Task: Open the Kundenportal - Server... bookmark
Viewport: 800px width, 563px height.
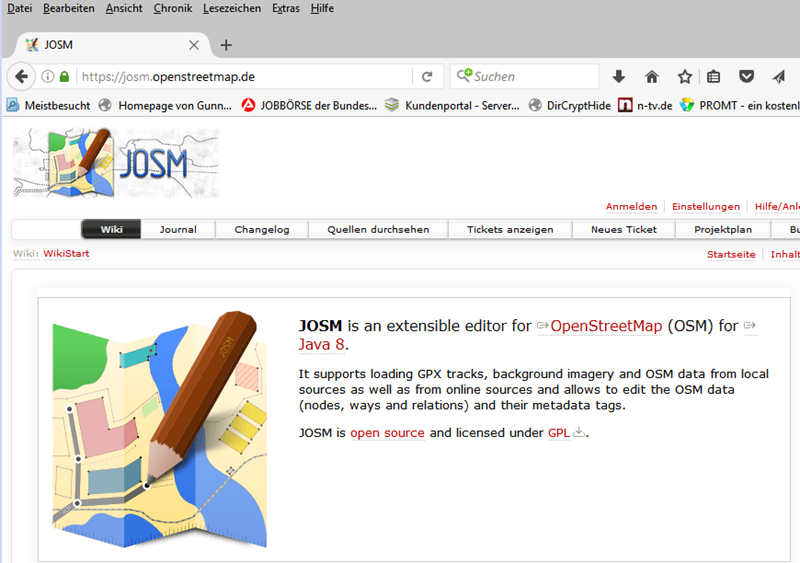Action: (452, 106)
